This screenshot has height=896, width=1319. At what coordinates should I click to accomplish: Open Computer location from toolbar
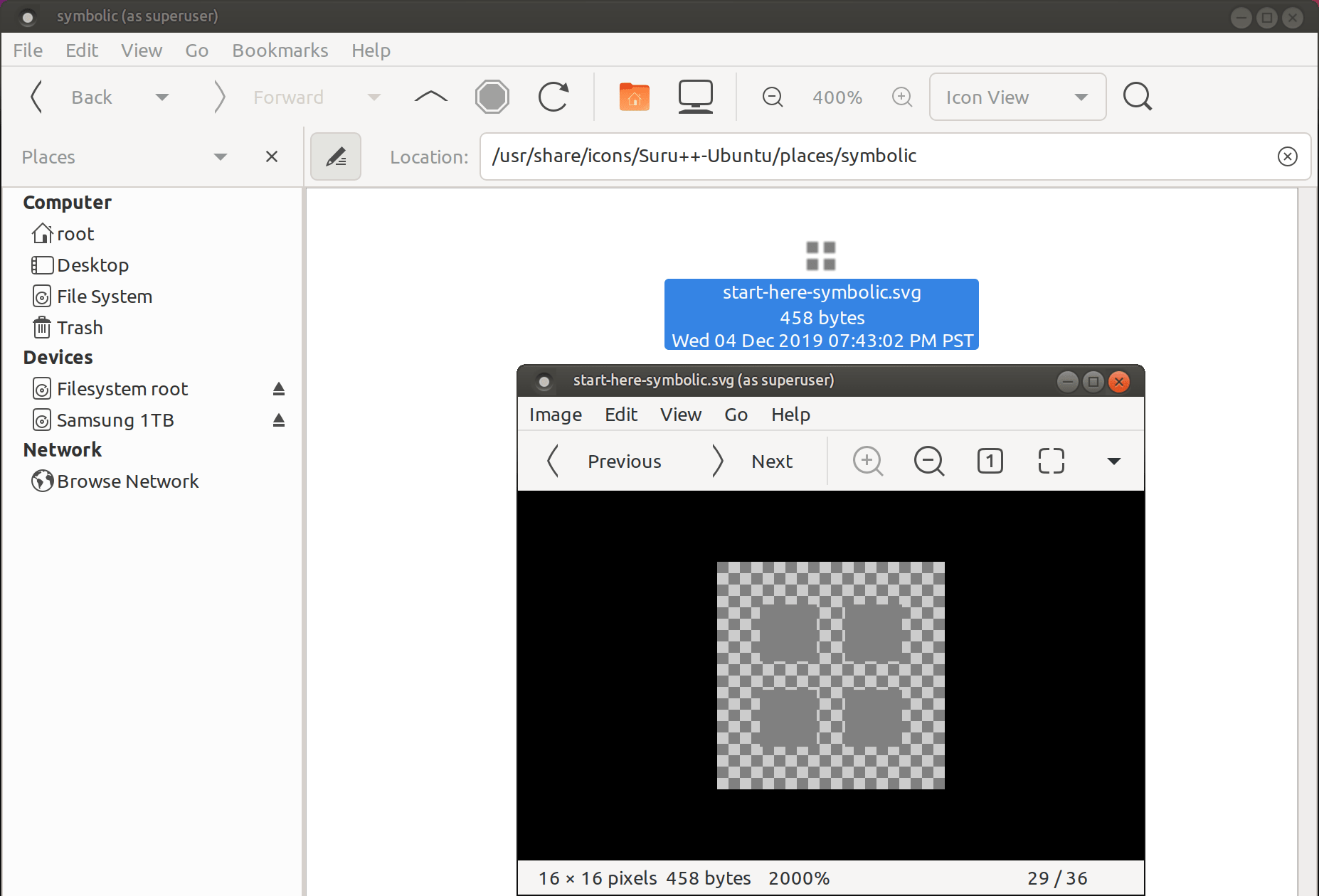(x=696, y=97)
